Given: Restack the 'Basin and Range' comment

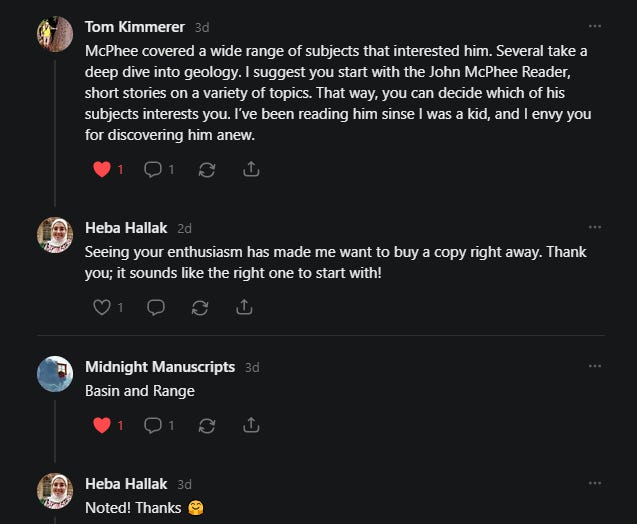Looking at the screenshot, I should tap(207, 425).
